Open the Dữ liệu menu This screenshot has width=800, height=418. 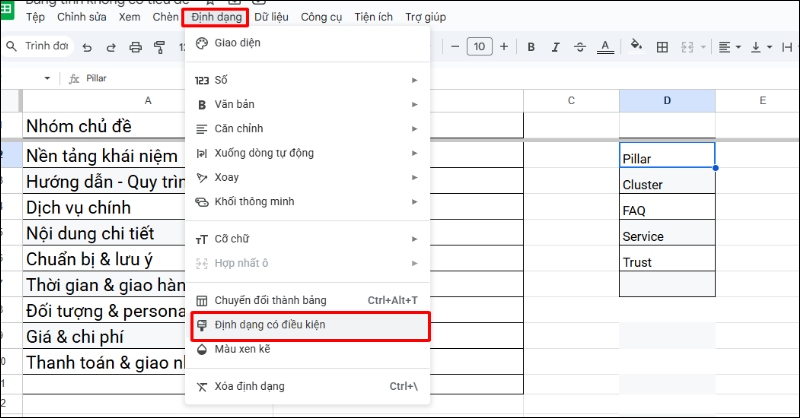(x=271, y=17)
